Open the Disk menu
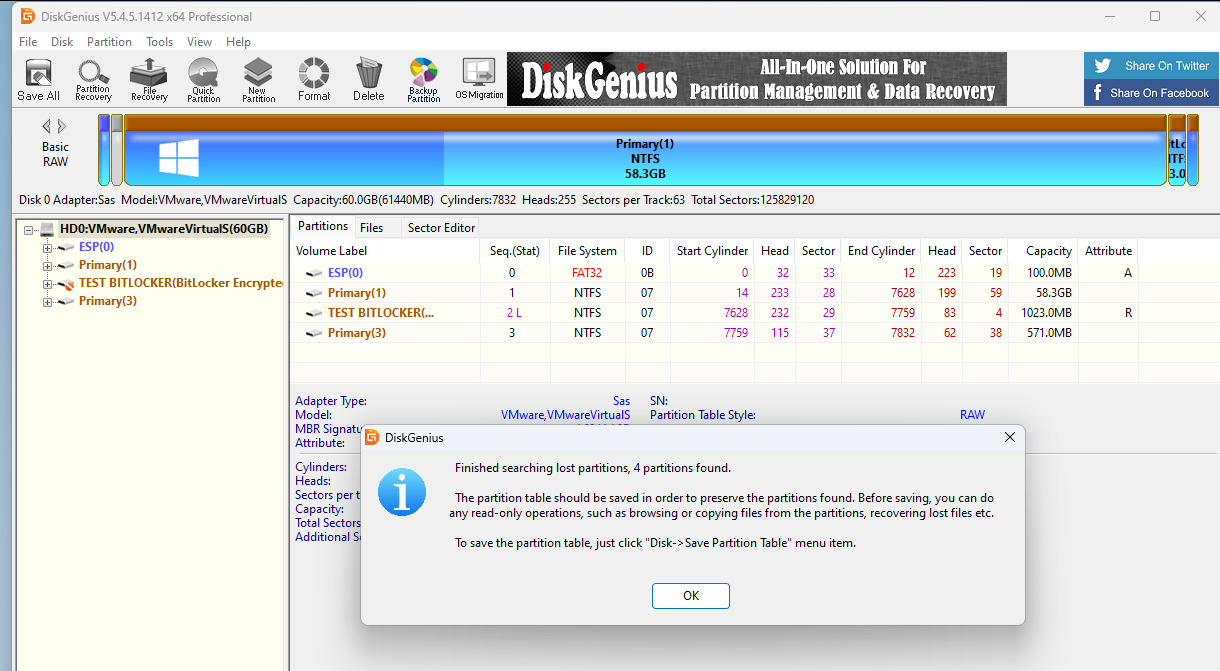 [x=62, y=42]
